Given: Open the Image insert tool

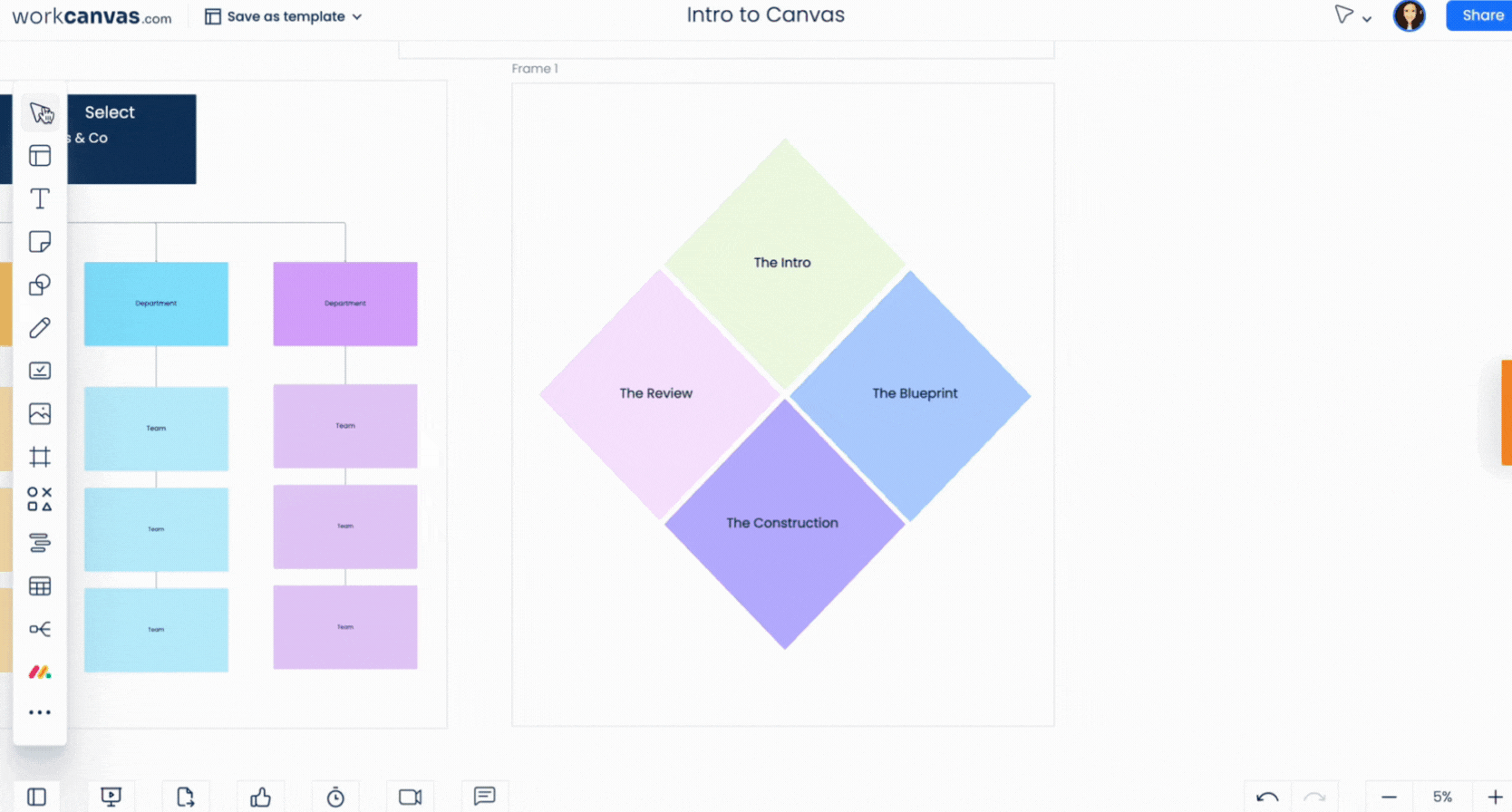Looking at the screenshot, I should [x=40, y=413].
